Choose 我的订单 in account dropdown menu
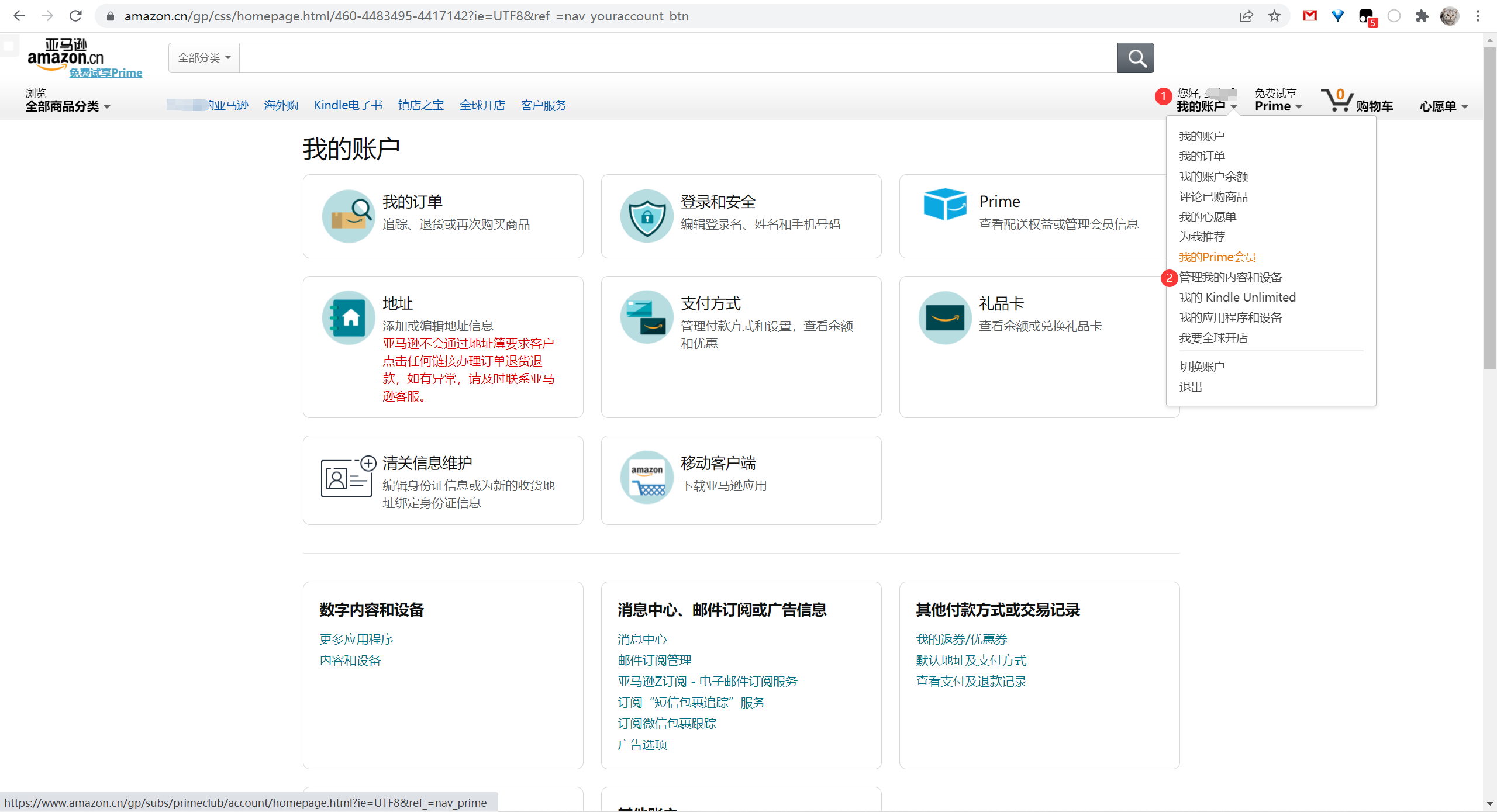The image size is (1497, 812). click(x=1202, y=156)
